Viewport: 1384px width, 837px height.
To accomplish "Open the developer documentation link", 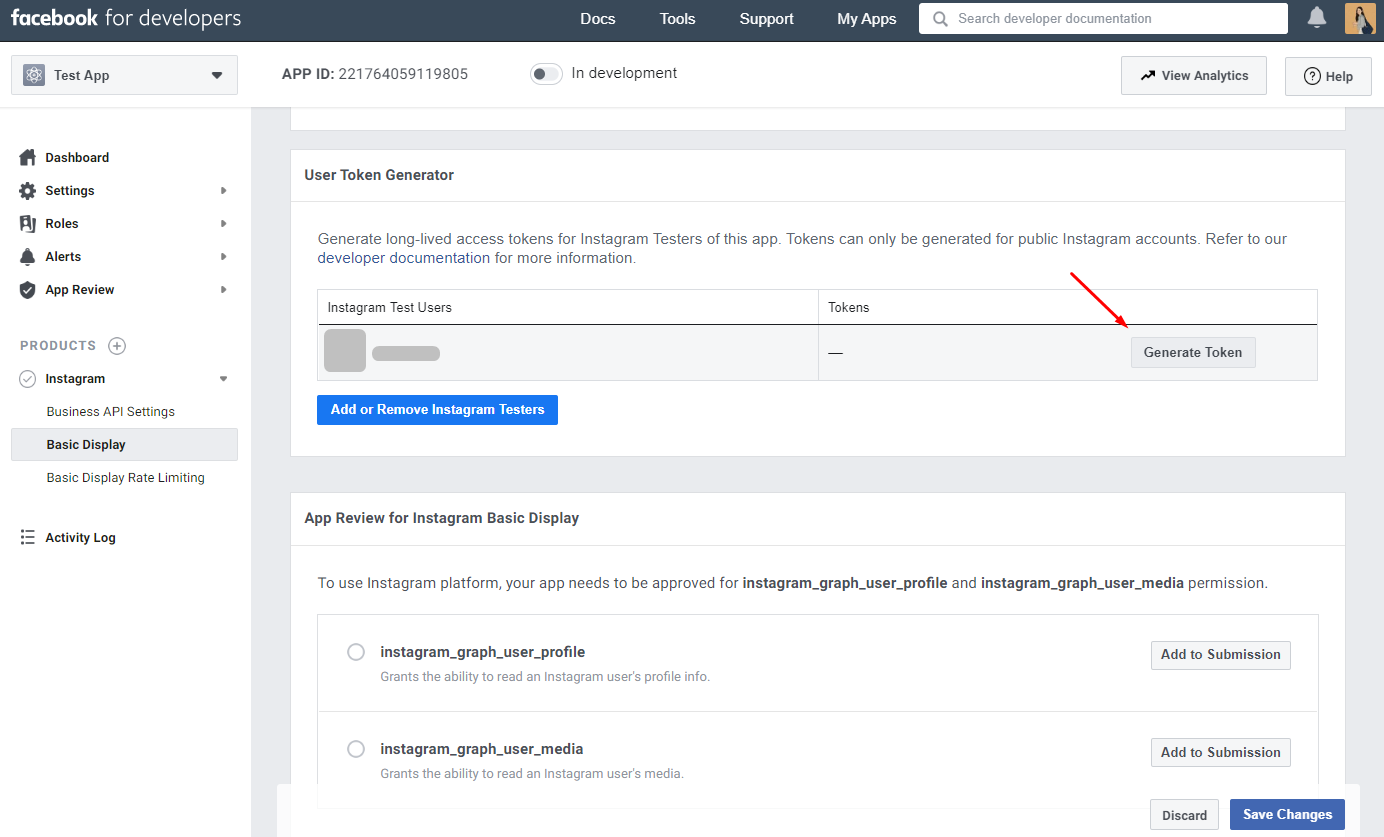I will [x=404, y=258].
